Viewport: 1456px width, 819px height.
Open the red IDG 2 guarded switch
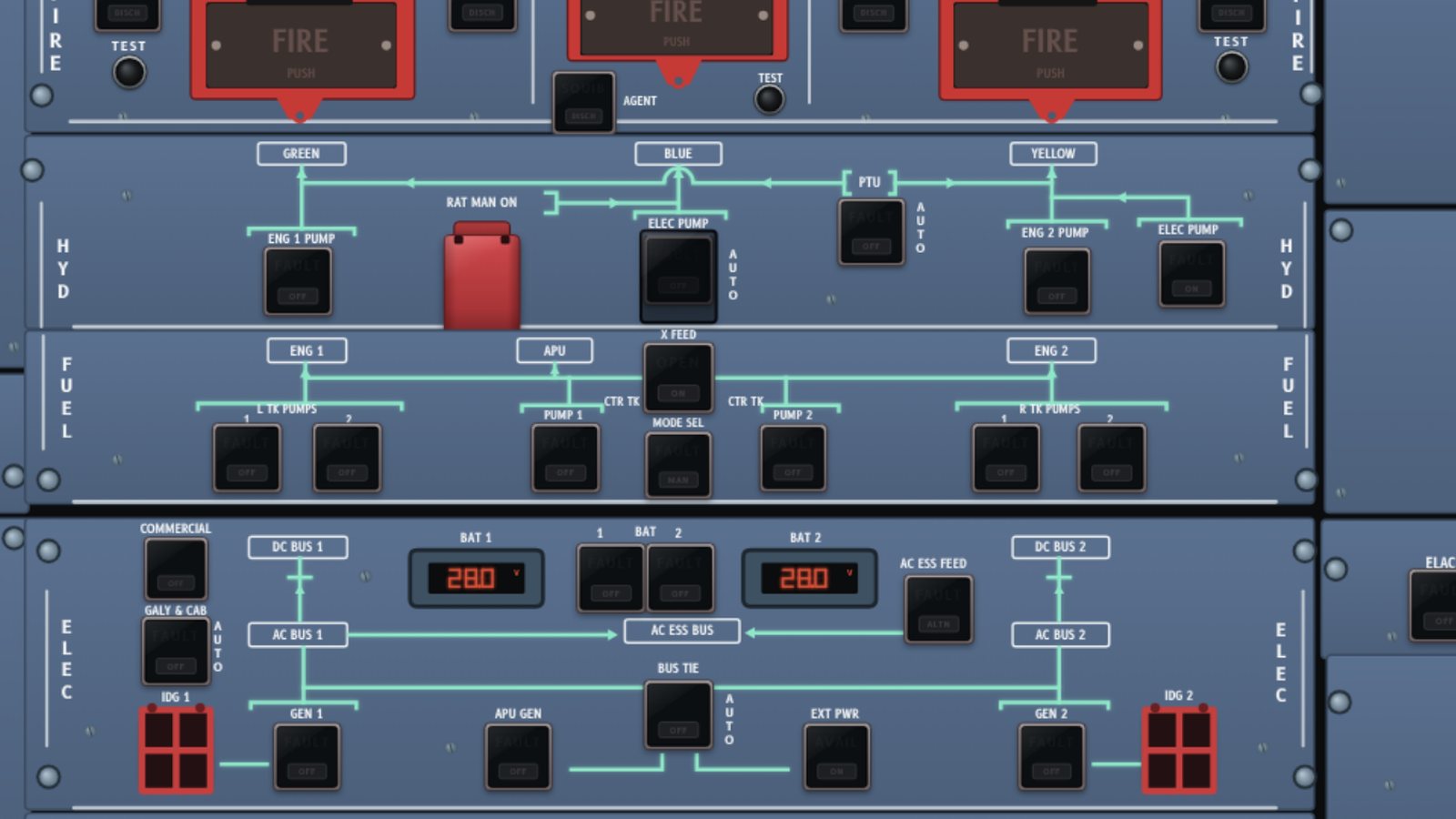1179,749
